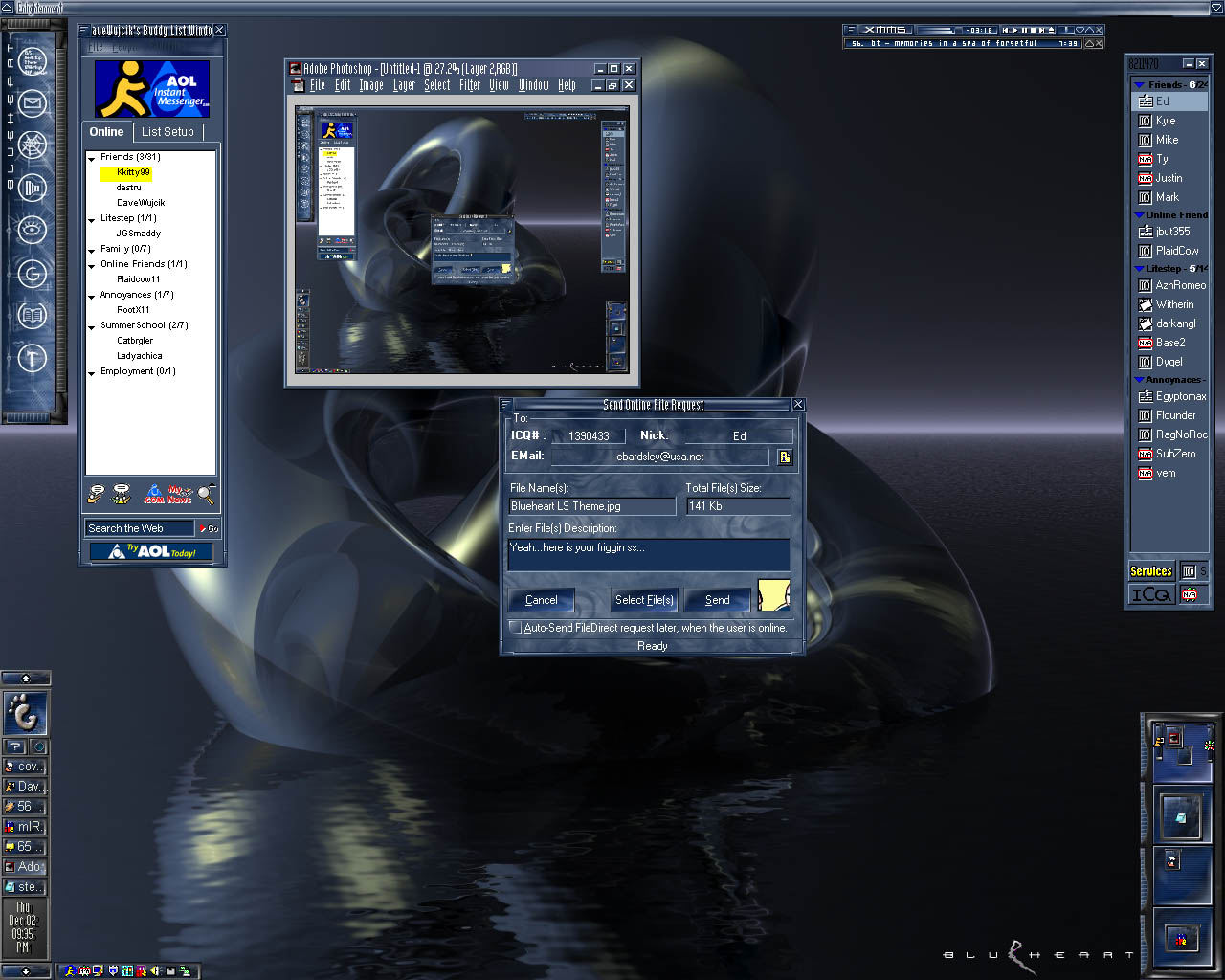This screenshot has height=980, width=1225.
Task: Click the AIM running man tray icon
Action: point(71,970)
